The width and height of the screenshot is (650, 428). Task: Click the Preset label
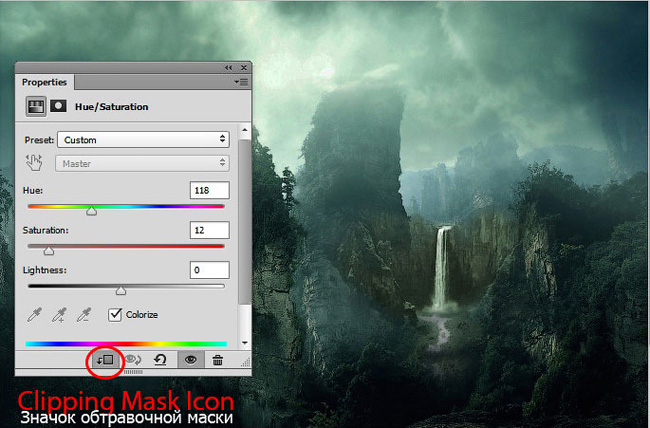[39, 140]
